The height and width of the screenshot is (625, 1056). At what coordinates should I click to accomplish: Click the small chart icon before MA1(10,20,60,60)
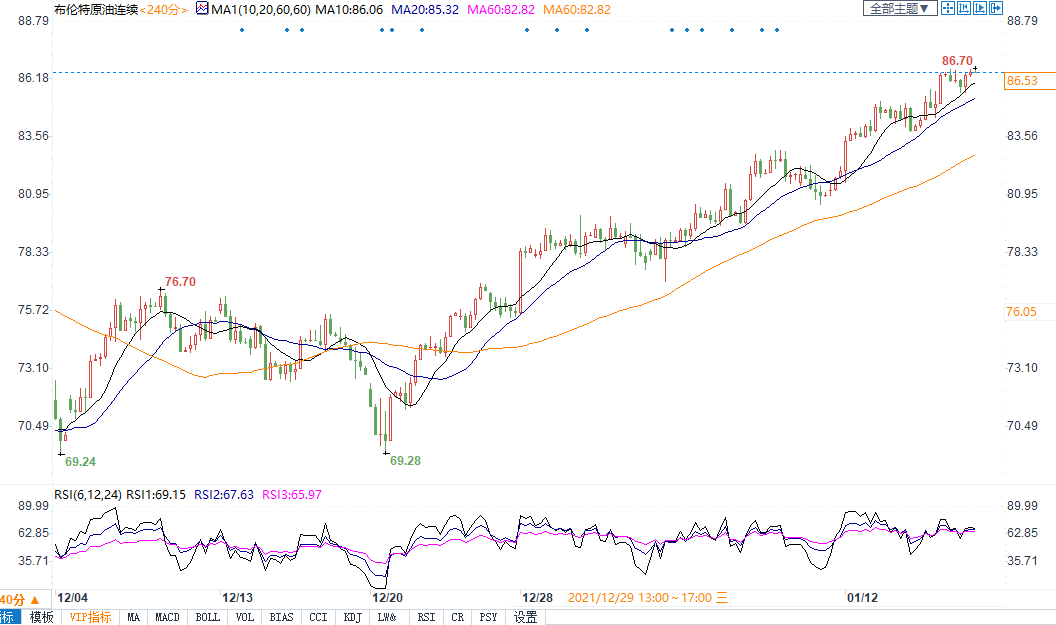coord(202,9)
